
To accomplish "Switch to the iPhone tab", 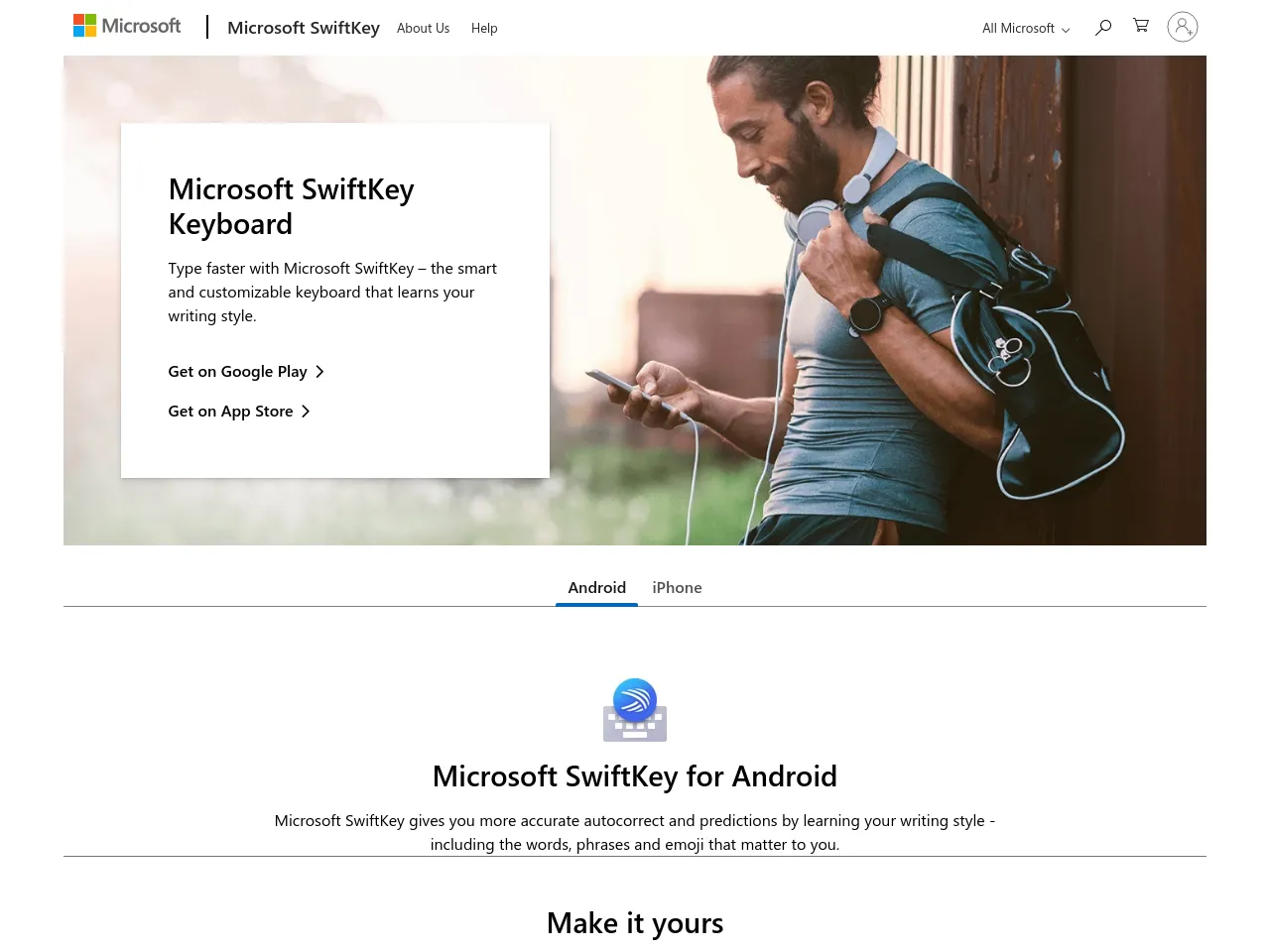I will click(x=677, y=587).
